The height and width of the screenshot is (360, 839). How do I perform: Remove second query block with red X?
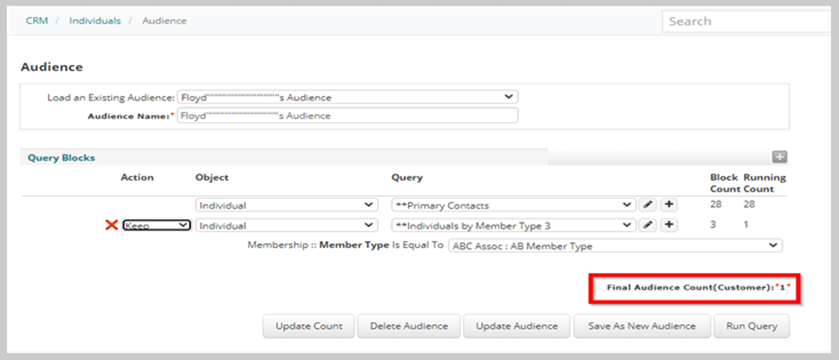111,225
